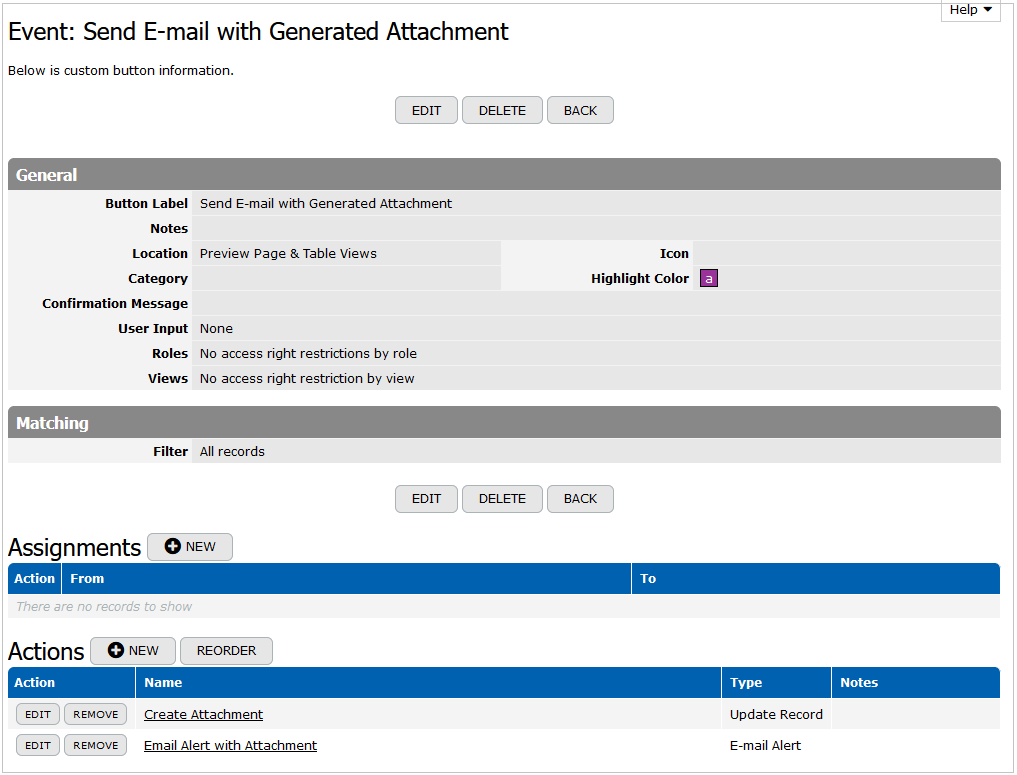Add a new action with plus icon
The height and width of the screenshot is (775, 1017).
coord(133,651)
